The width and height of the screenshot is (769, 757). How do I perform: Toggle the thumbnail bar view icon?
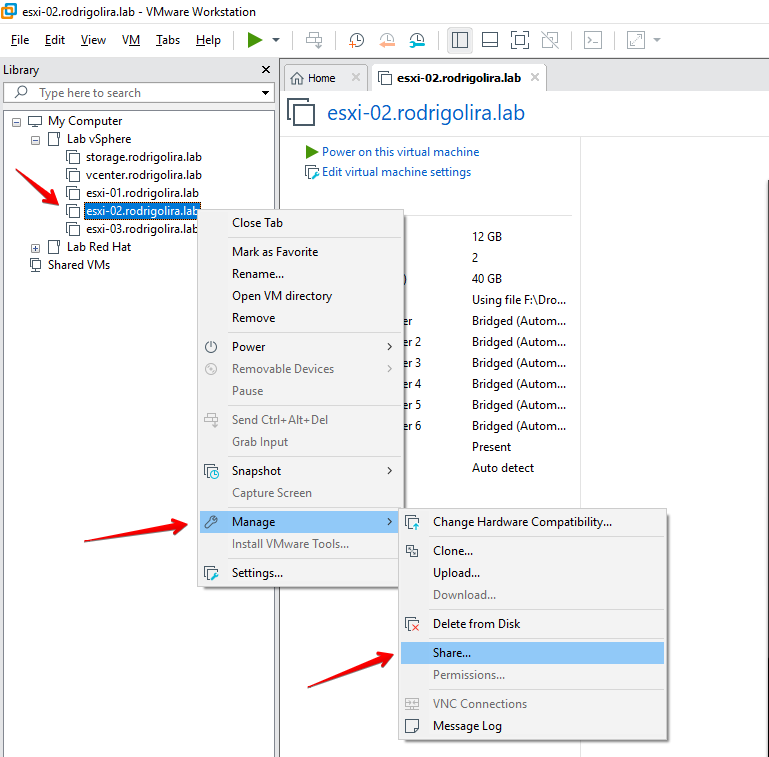[490, 40]
